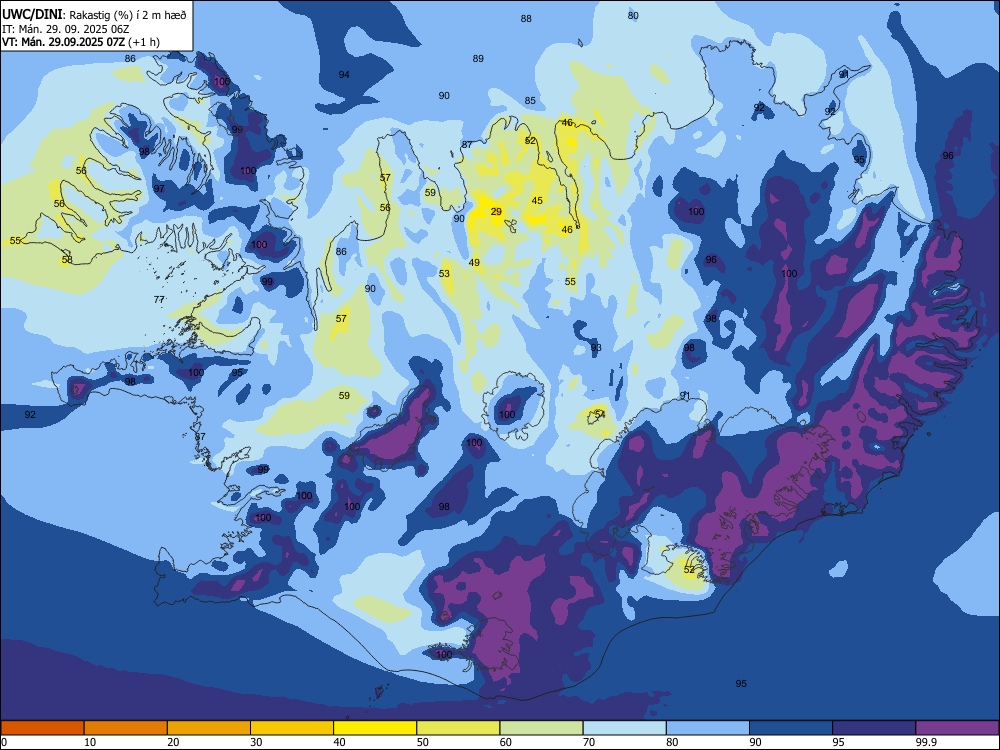Click the '45' humidity value on the map

coord(537,201)
